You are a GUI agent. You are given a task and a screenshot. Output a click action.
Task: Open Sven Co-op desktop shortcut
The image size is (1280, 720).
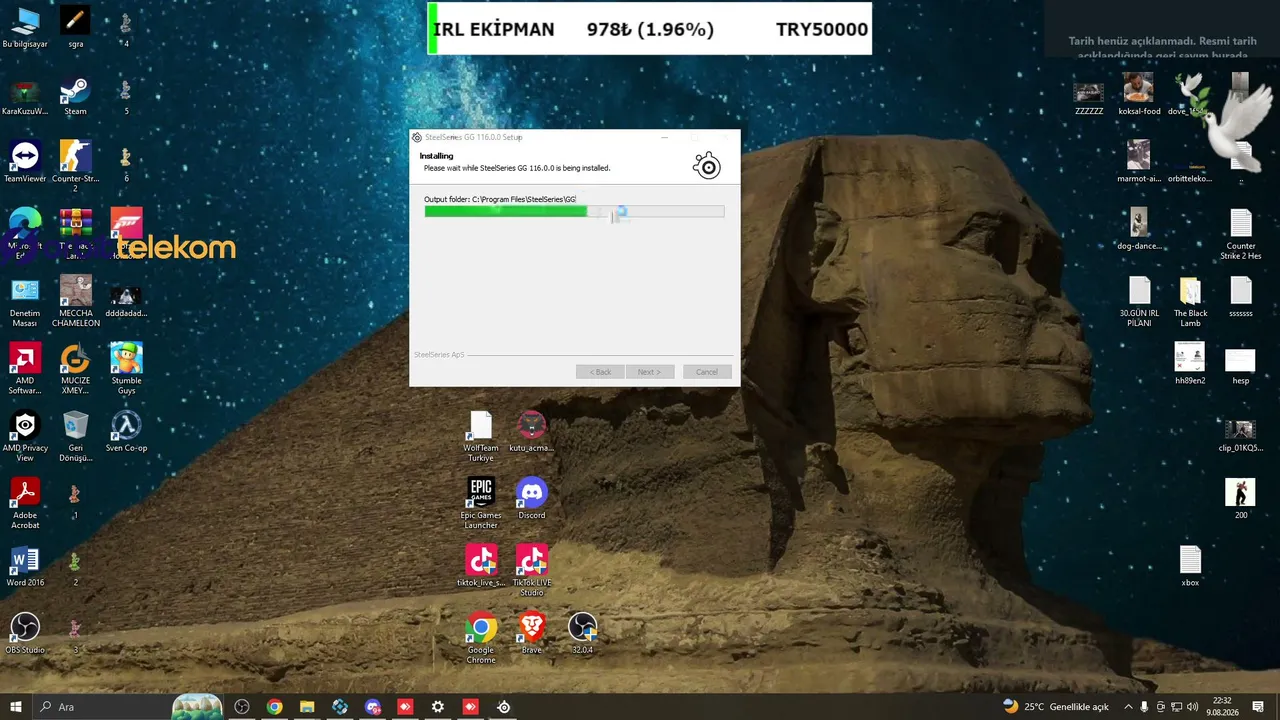[126, 432]
